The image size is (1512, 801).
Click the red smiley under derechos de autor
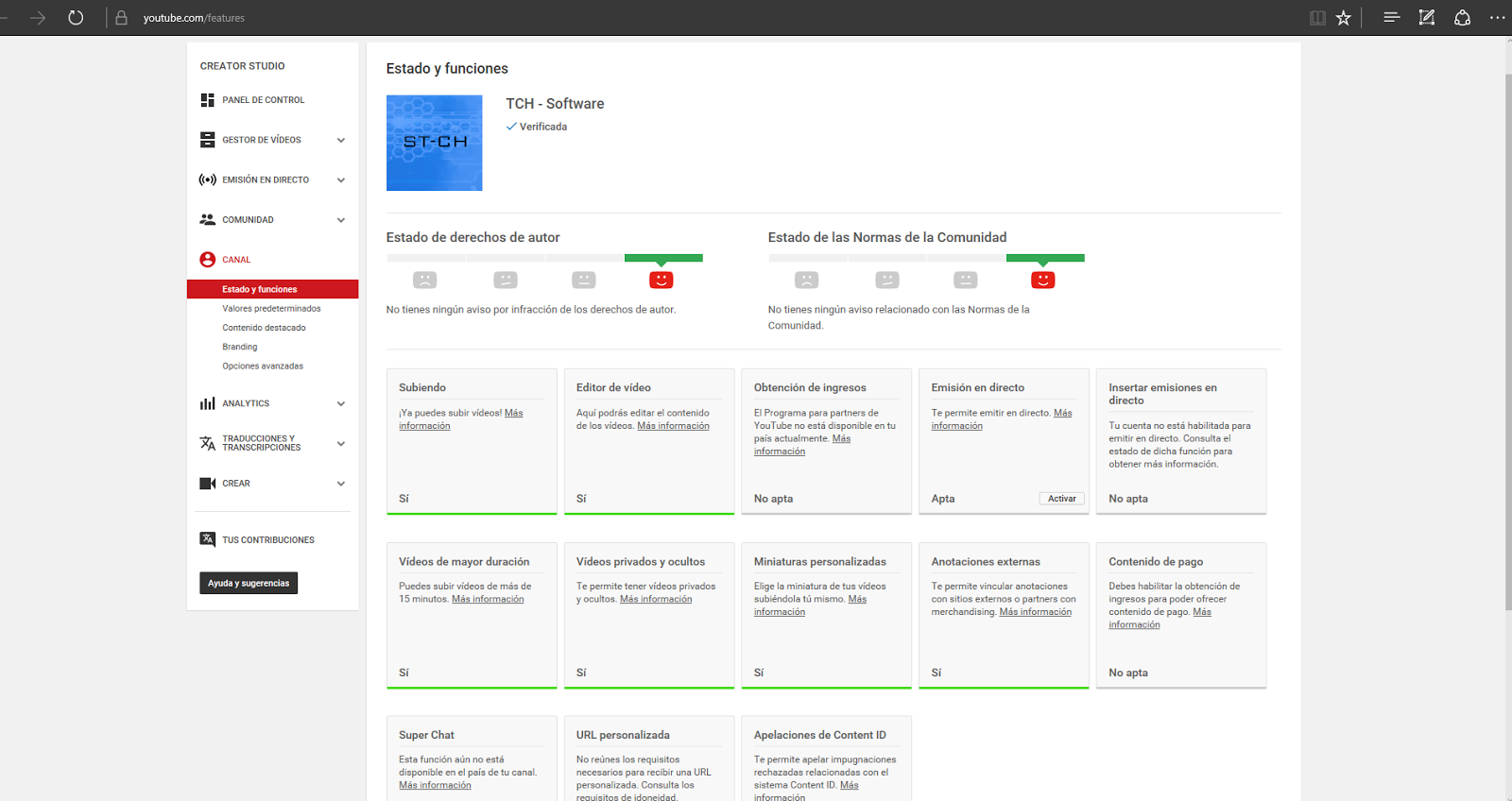point(661,280)
